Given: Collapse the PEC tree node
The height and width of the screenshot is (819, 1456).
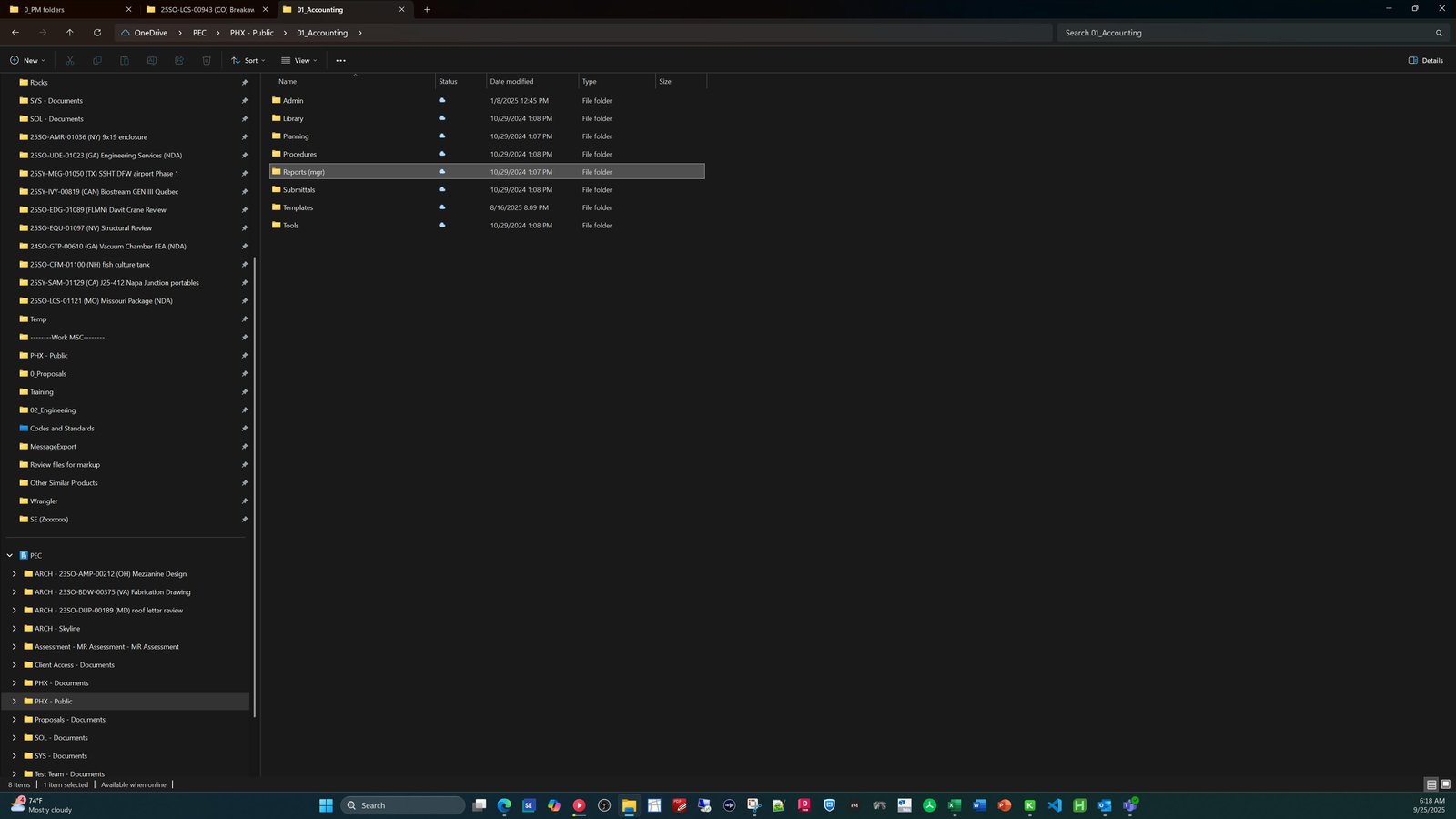Looking at the screenshot, I should [10, 555].
